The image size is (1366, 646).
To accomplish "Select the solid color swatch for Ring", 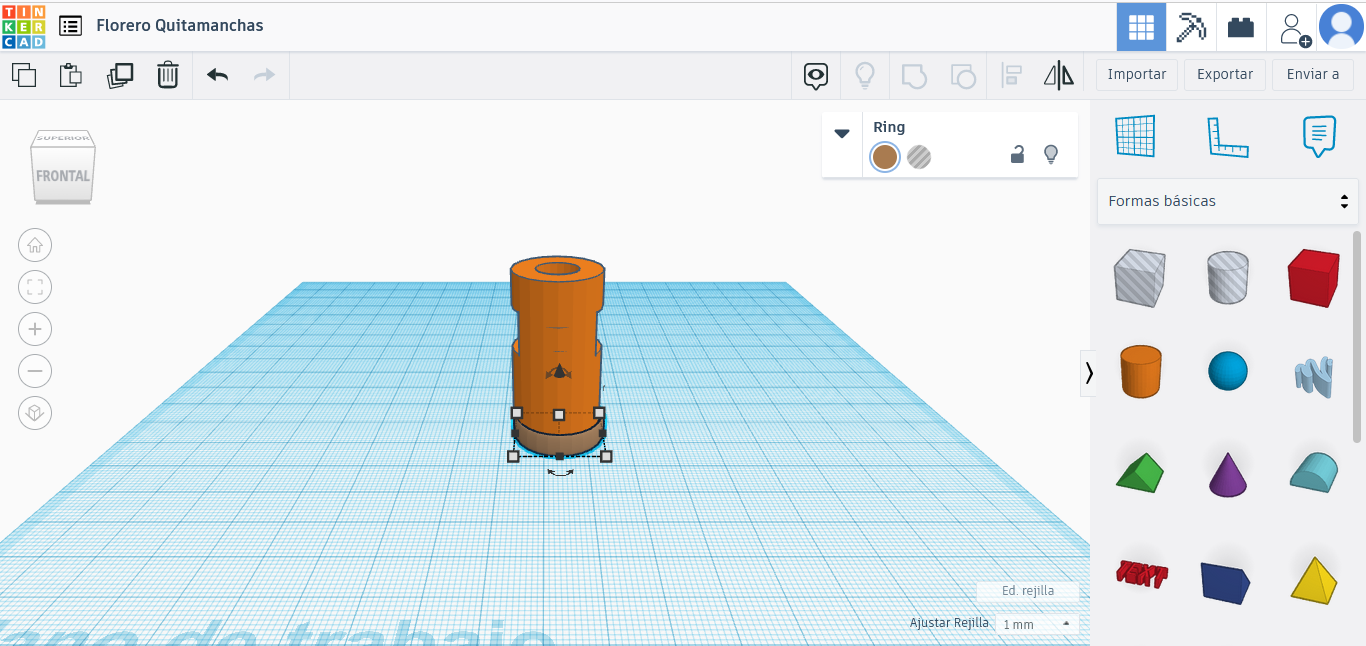I will pyautogui.click(x=885, y=157).
